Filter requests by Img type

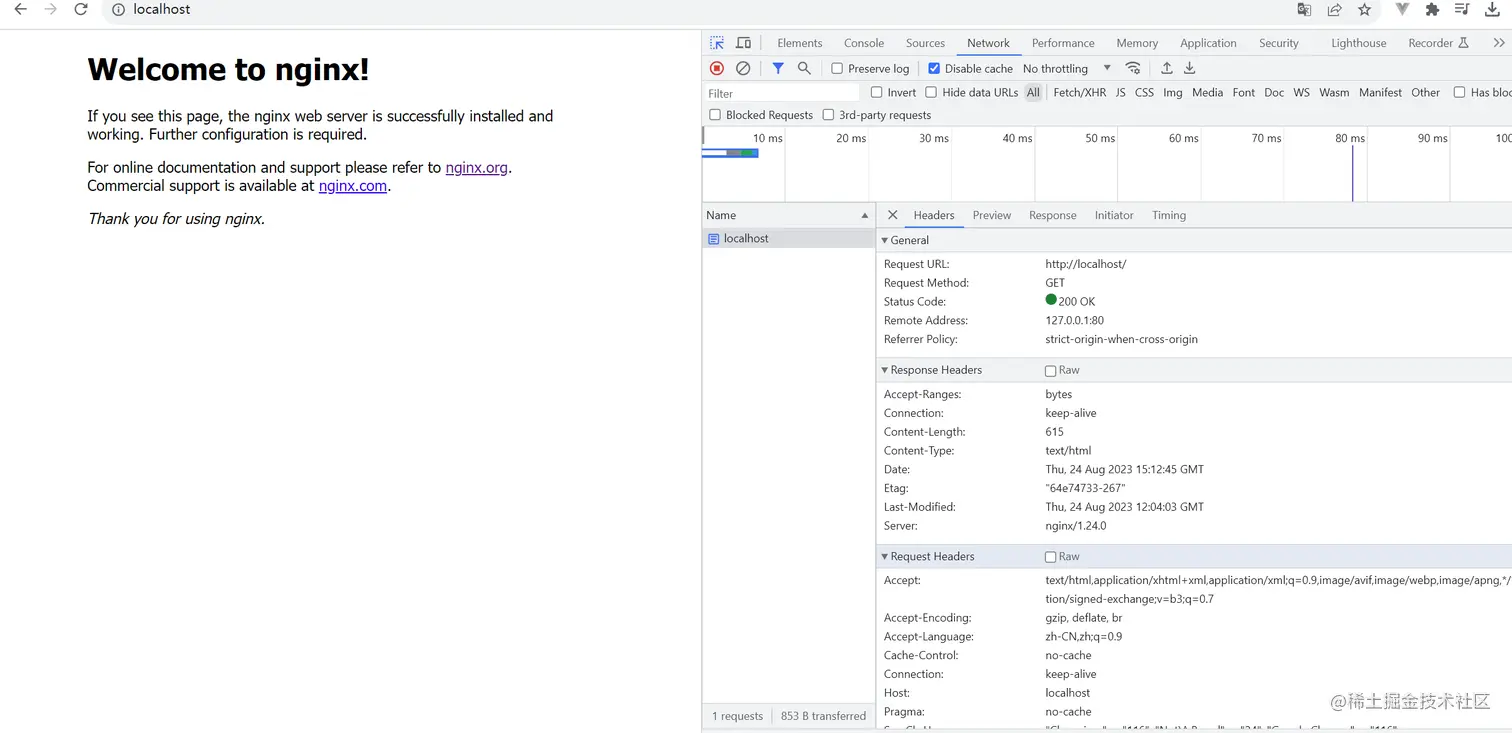click(1173, 92)
